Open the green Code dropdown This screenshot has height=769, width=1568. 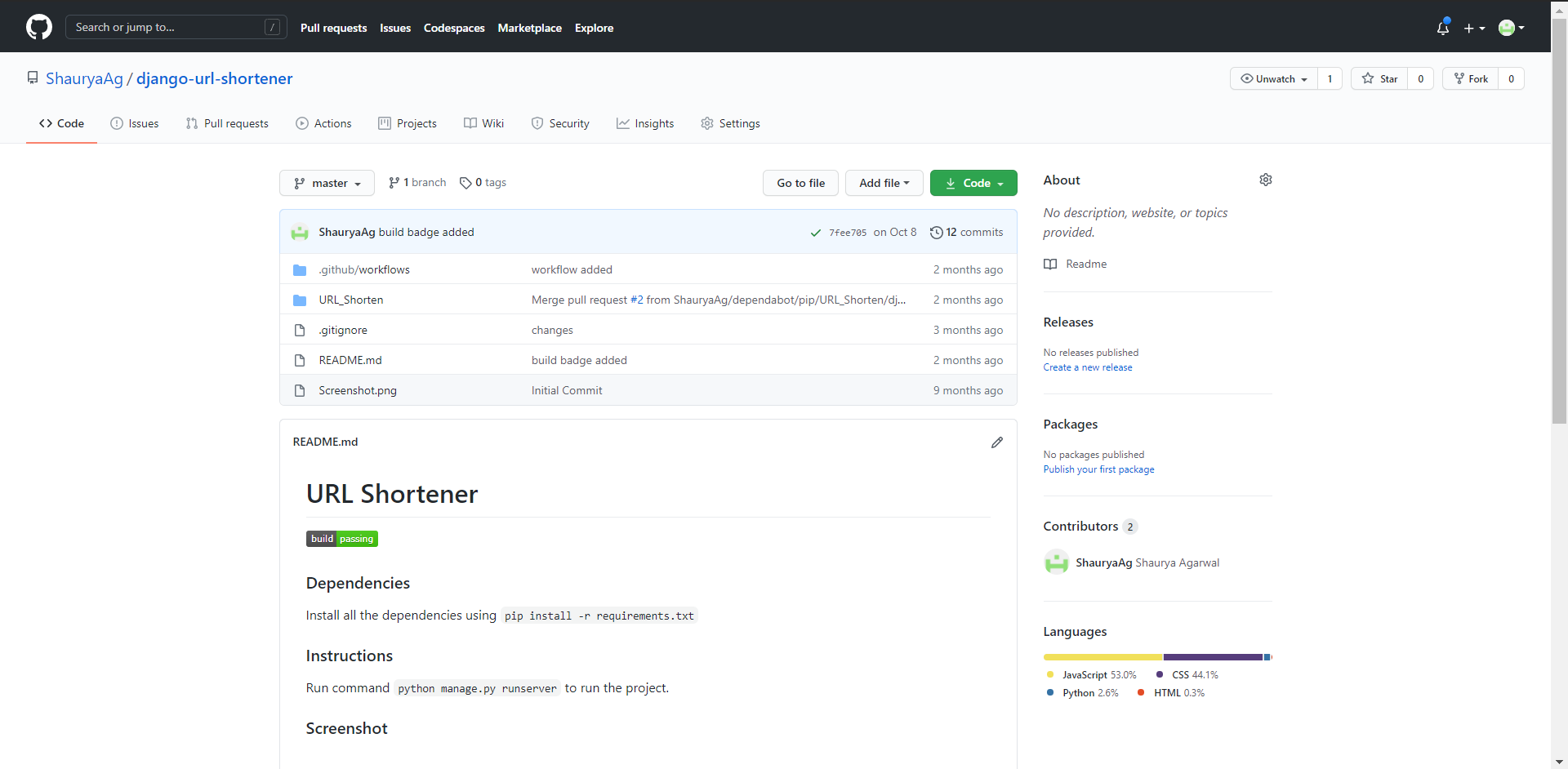tap(973, 183)
